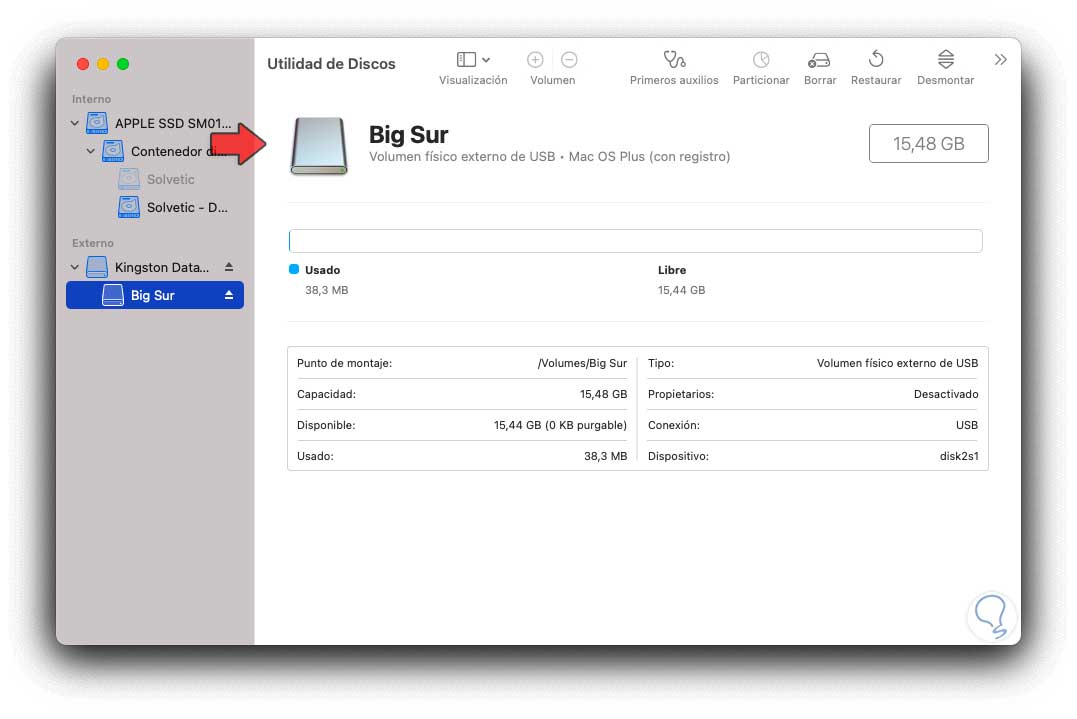Remove a volume with the minus icon
Viewport: 1077px width, 719px height.
[x=569, y=60]
